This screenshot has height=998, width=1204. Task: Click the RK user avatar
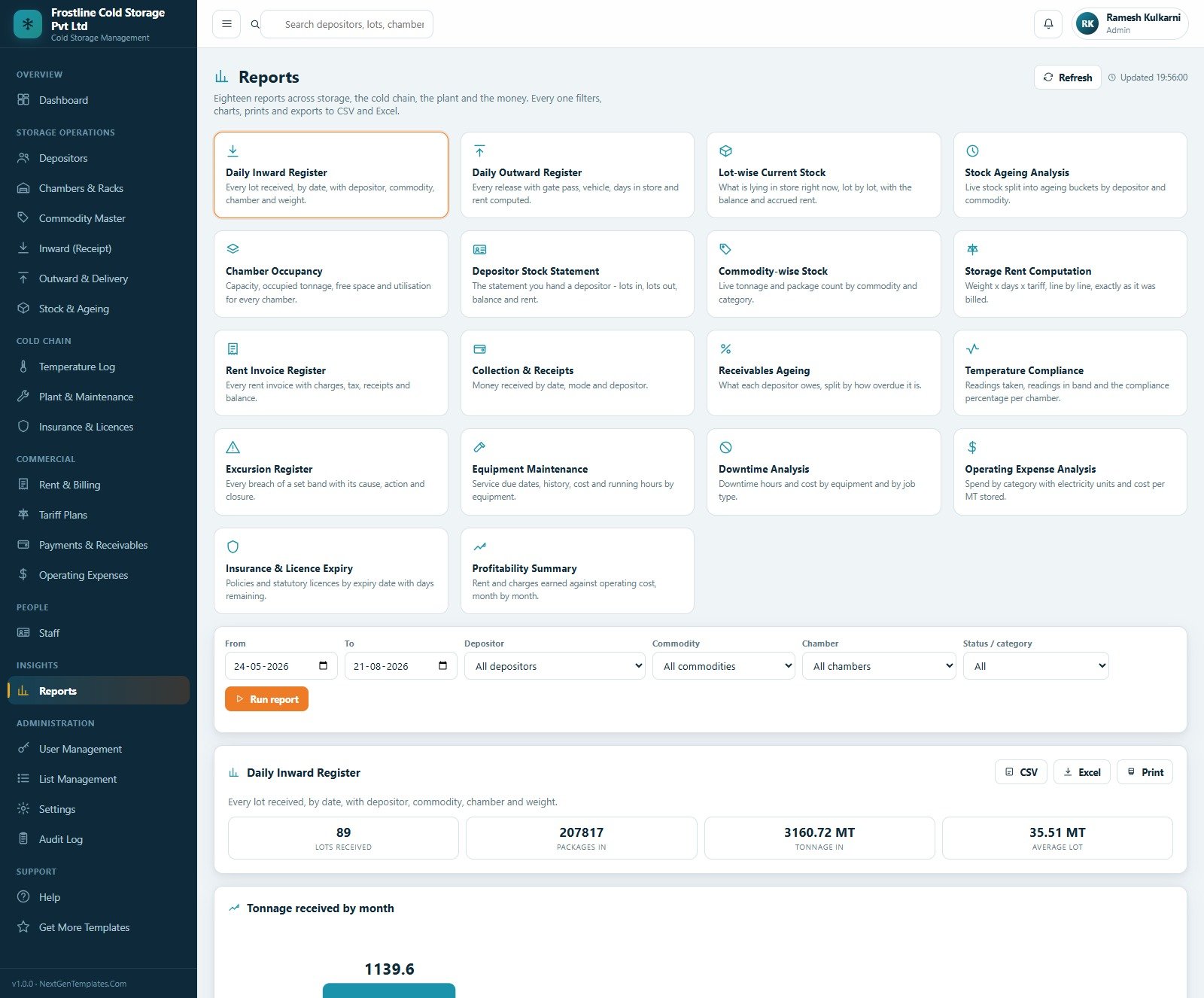coord(1087,24)
